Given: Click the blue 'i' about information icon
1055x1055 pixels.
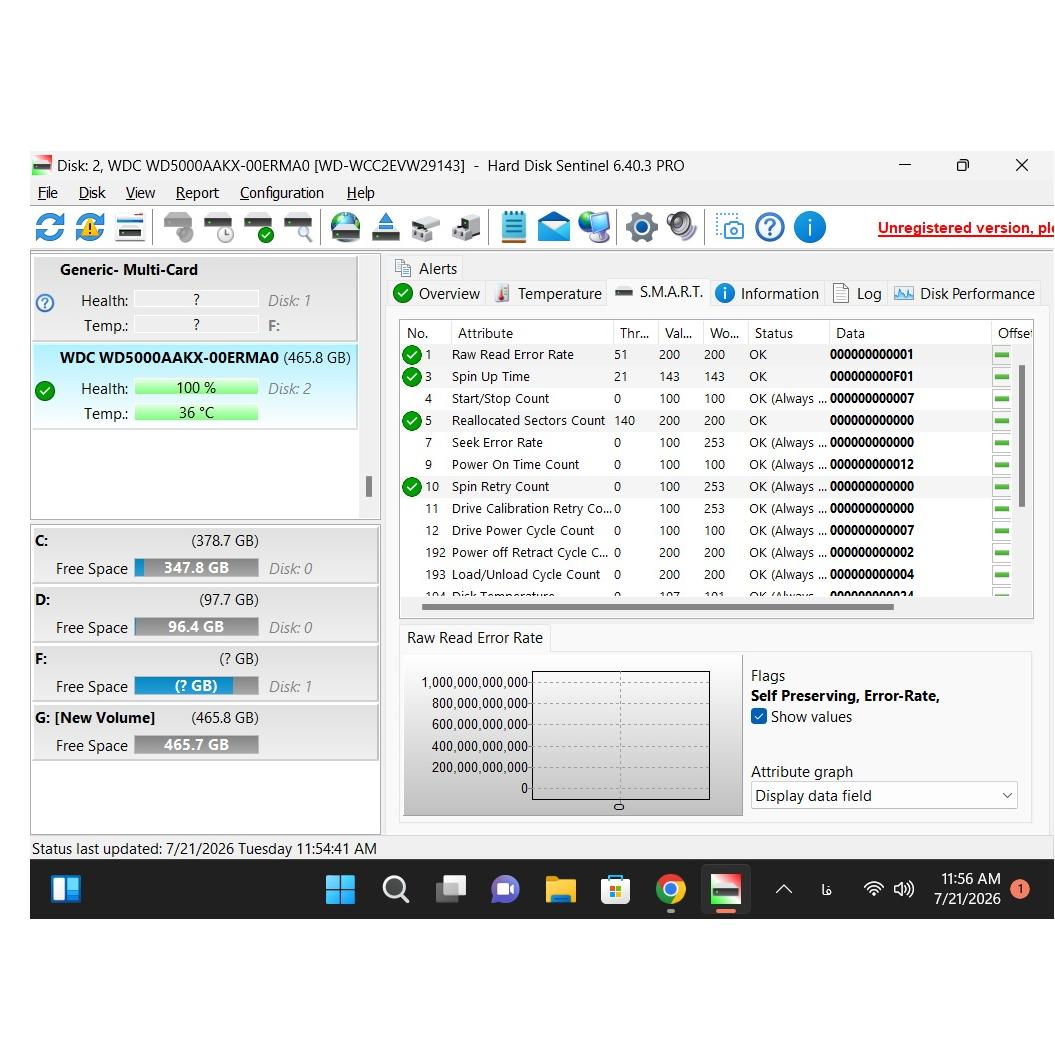Looking at the screenshot, I should point(810,227).
